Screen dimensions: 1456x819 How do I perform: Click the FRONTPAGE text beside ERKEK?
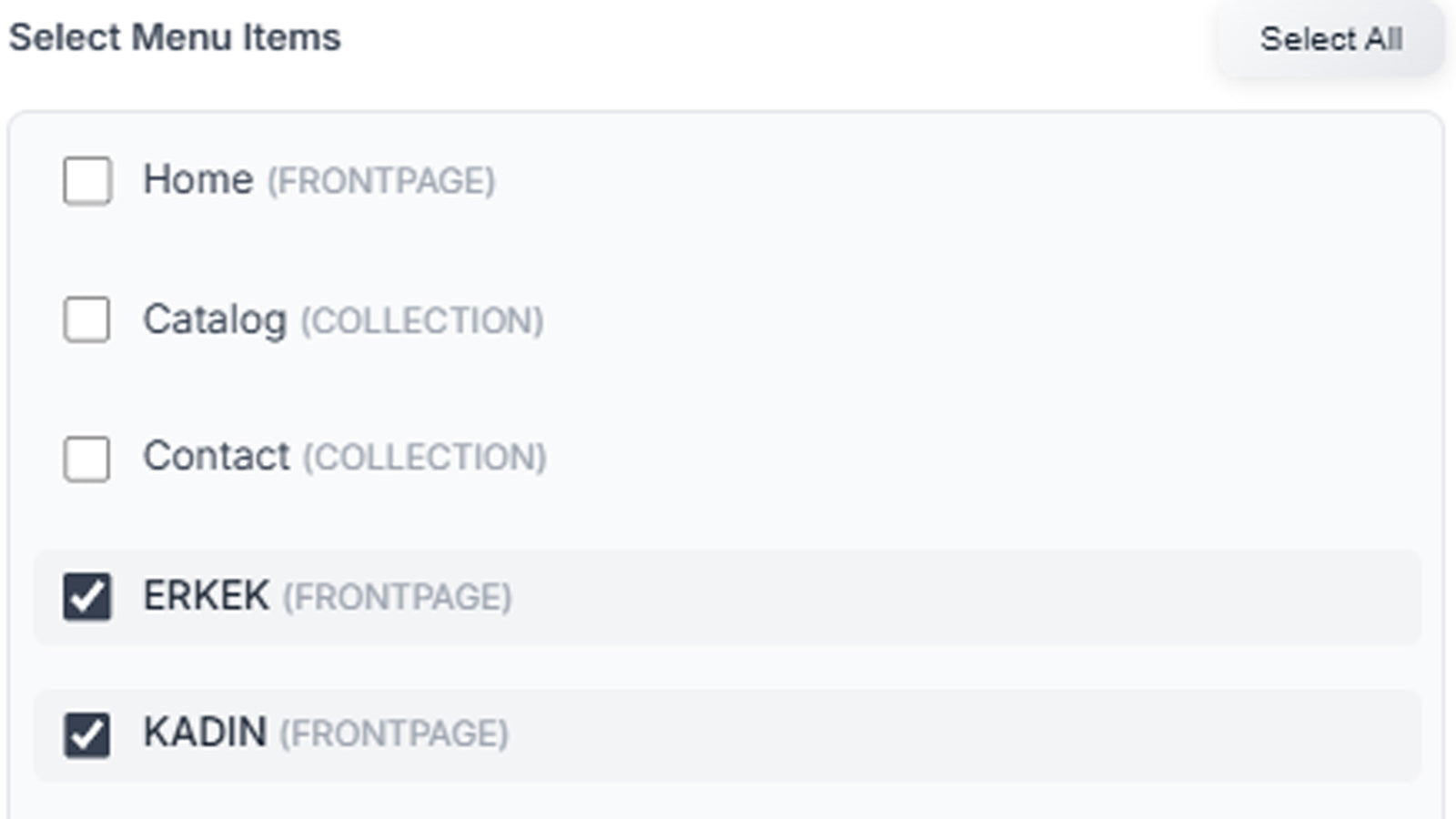click(x=398, y=599)
